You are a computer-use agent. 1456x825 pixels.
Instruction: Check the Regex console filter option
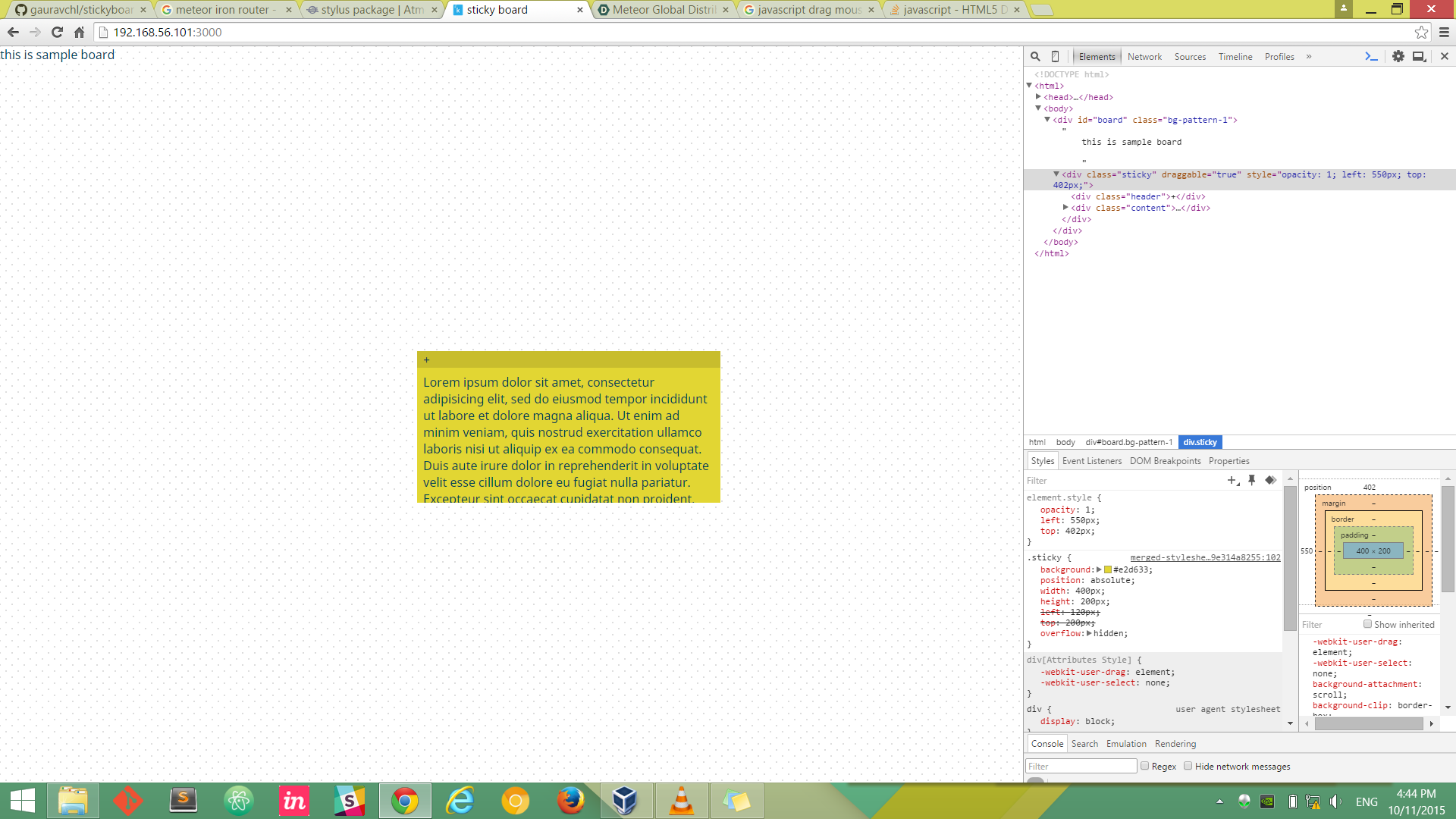click(1145, 766)
